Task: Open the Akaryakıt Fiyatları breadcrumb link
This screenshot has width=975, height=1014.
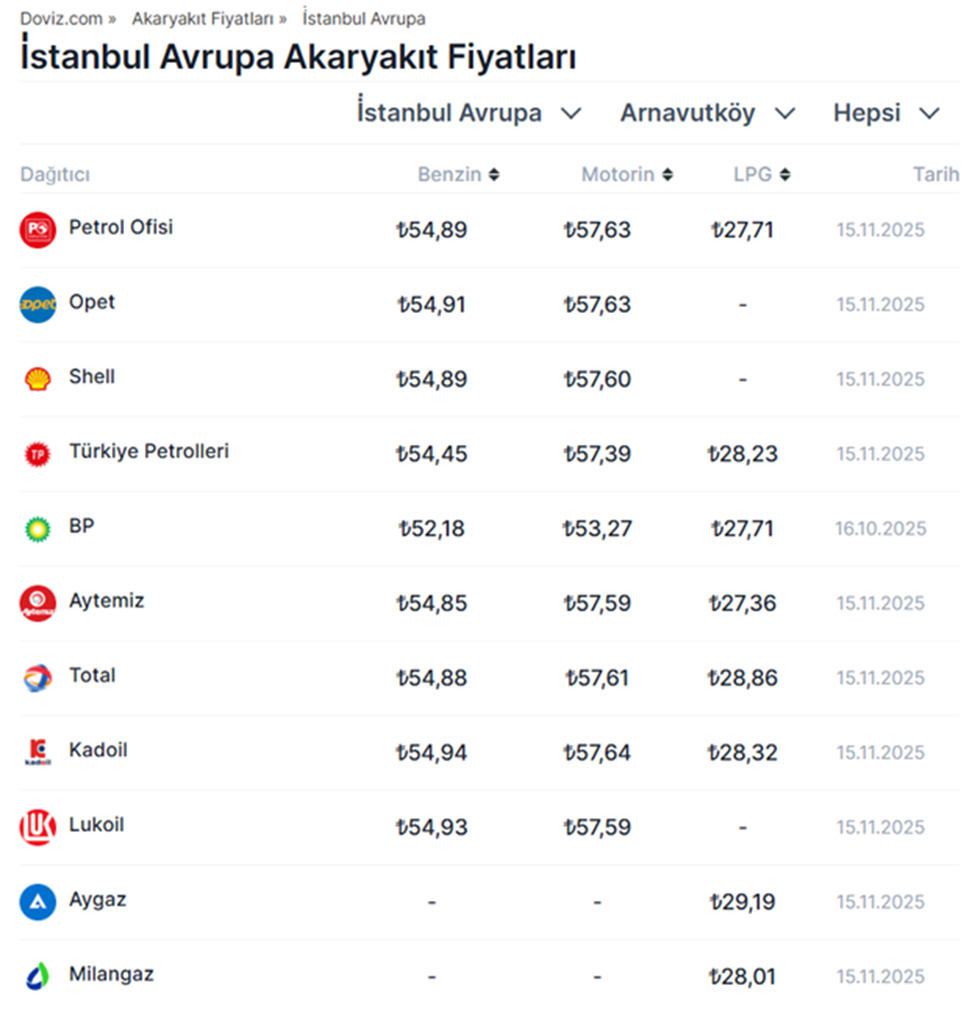Action: 202,18
